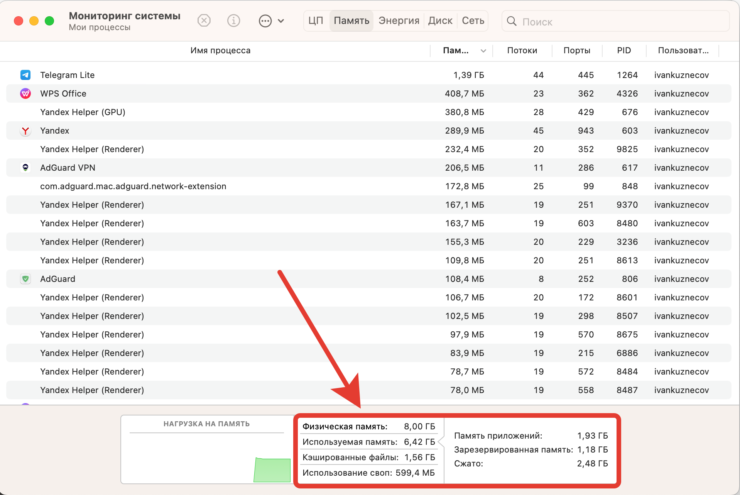
Task: Sort by Потоки column
Action: point(522,50)
